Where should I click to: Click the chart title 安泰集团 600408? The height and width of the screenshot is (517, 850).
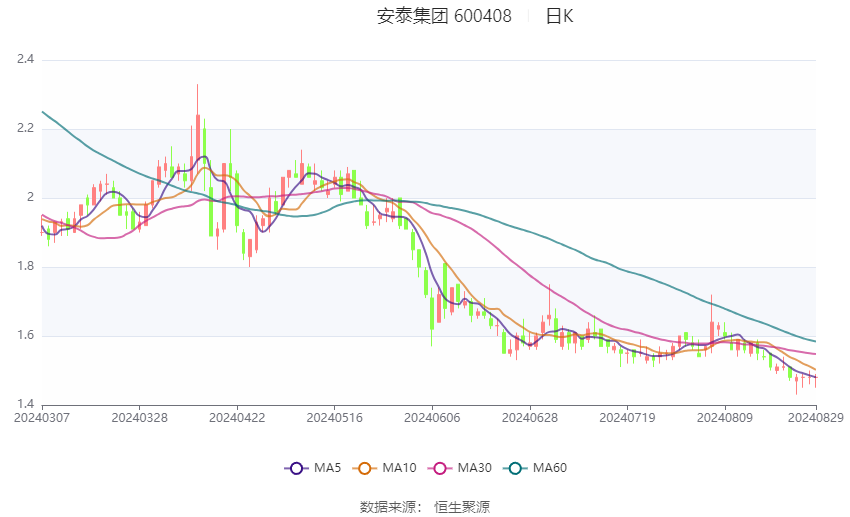click(x=444, y=16)
